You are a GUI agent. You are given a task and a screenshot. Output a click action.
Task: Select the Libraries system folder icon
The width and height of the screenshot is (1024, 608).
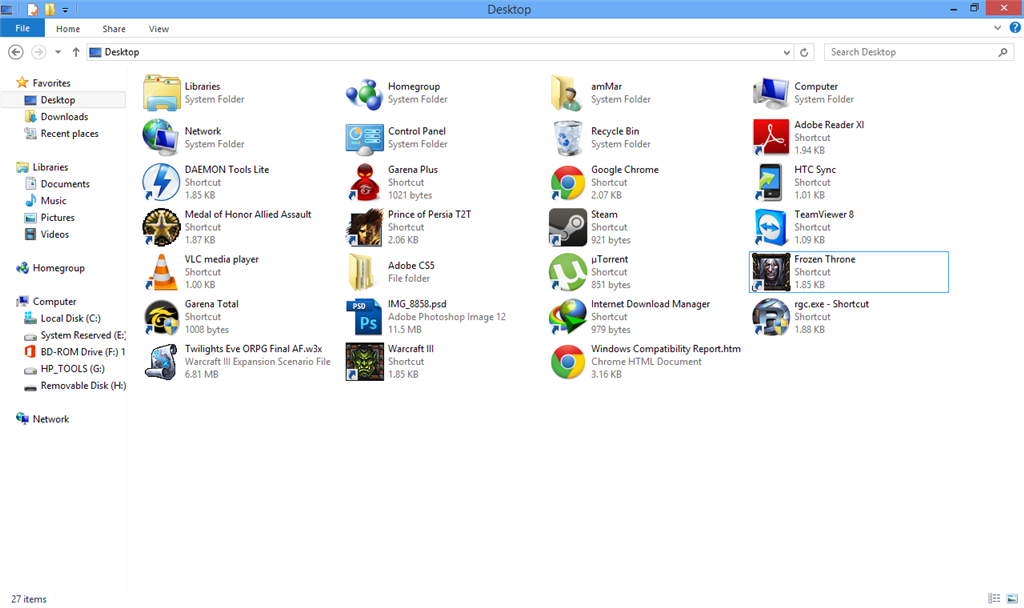tap(161, 93)
